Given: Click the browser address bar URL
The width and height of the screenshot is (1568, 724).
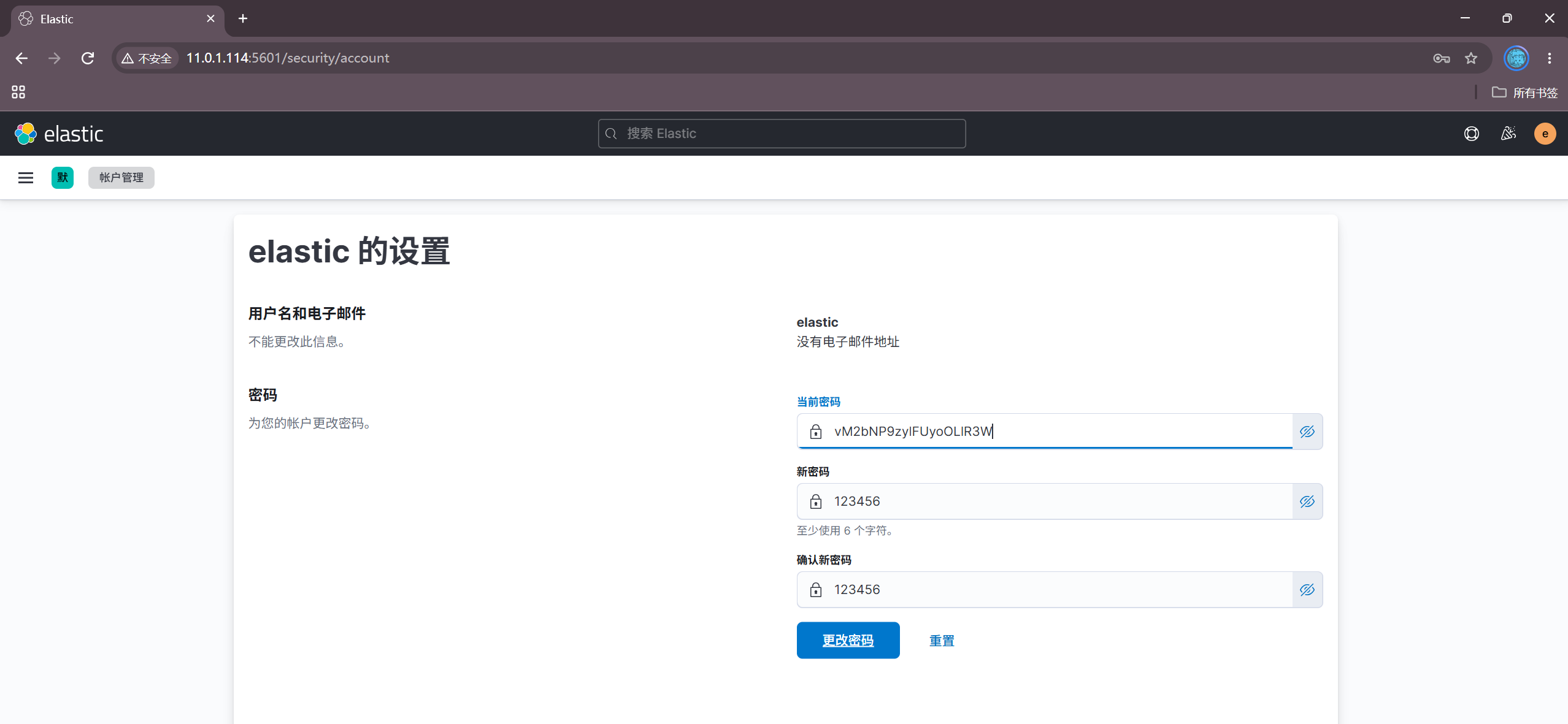Looking at the screenshot, I should point(288,58).
